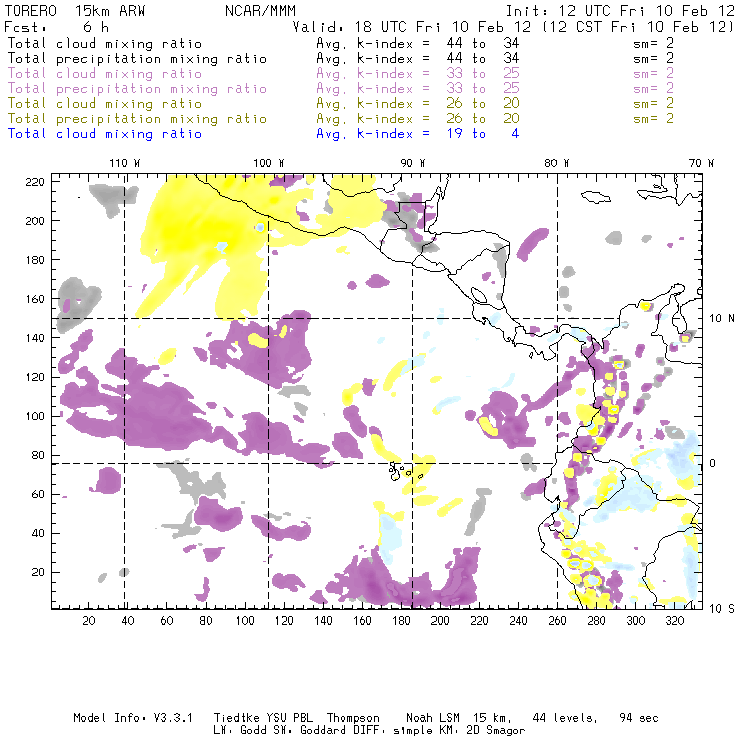The image size is (740, 740).
Task: Click "200" on the horizontal axis
Action: [440, 621]
